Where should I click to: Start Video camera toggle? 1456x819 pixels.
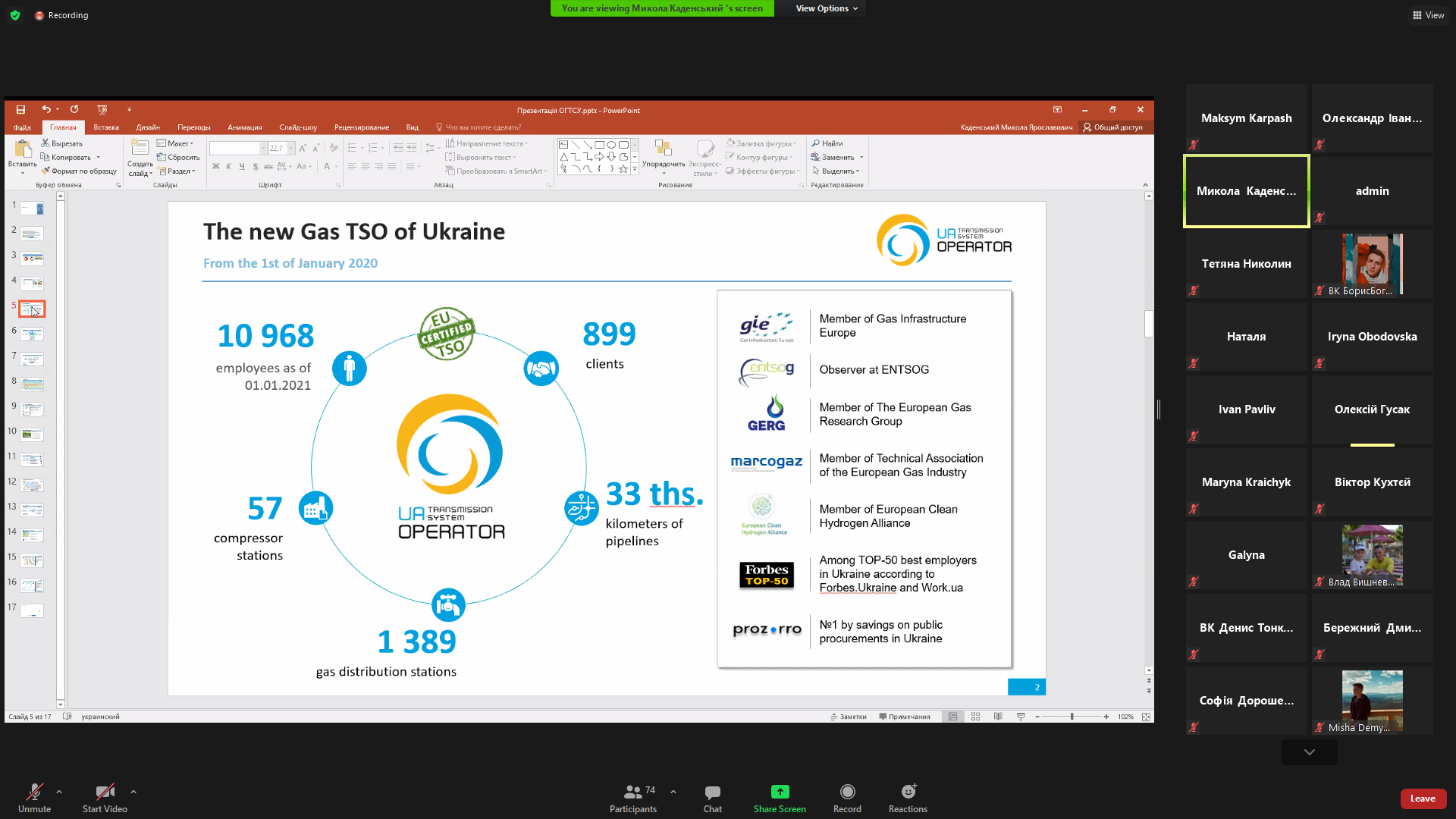105,792
